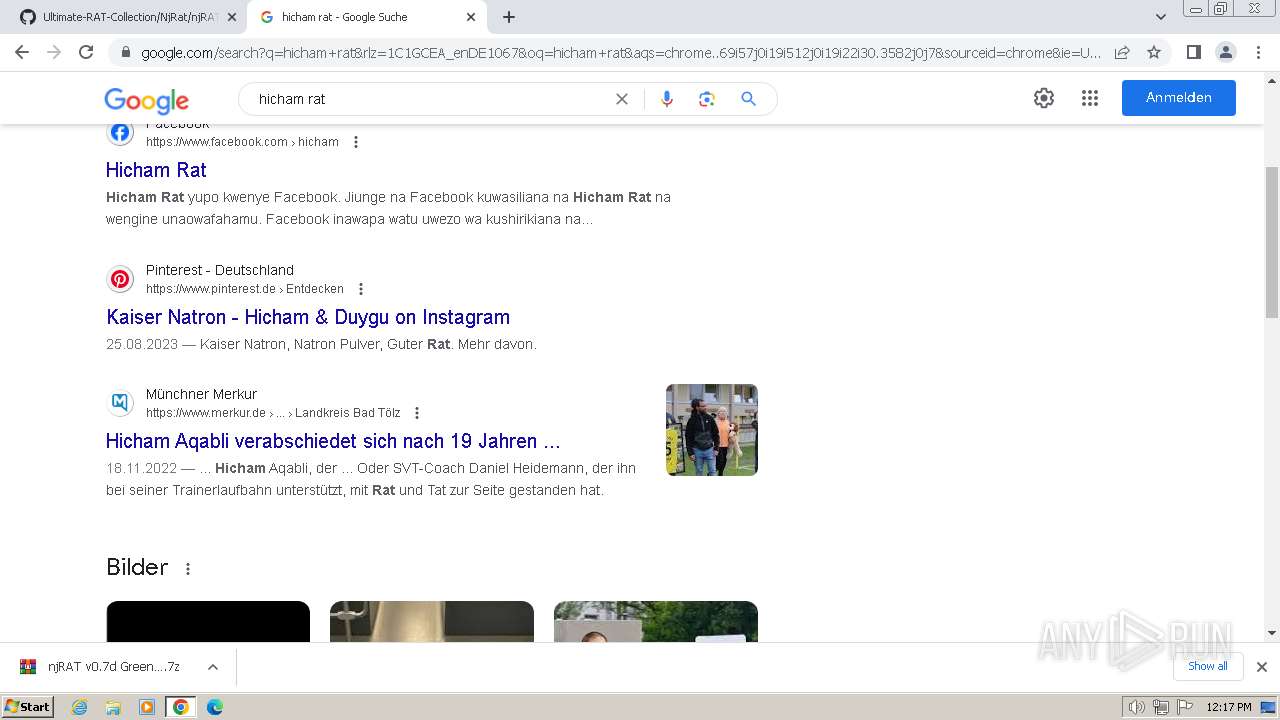Click the Pinterest - Deutschland source name
1280x720 pixels.
click(x=220, y=270)
